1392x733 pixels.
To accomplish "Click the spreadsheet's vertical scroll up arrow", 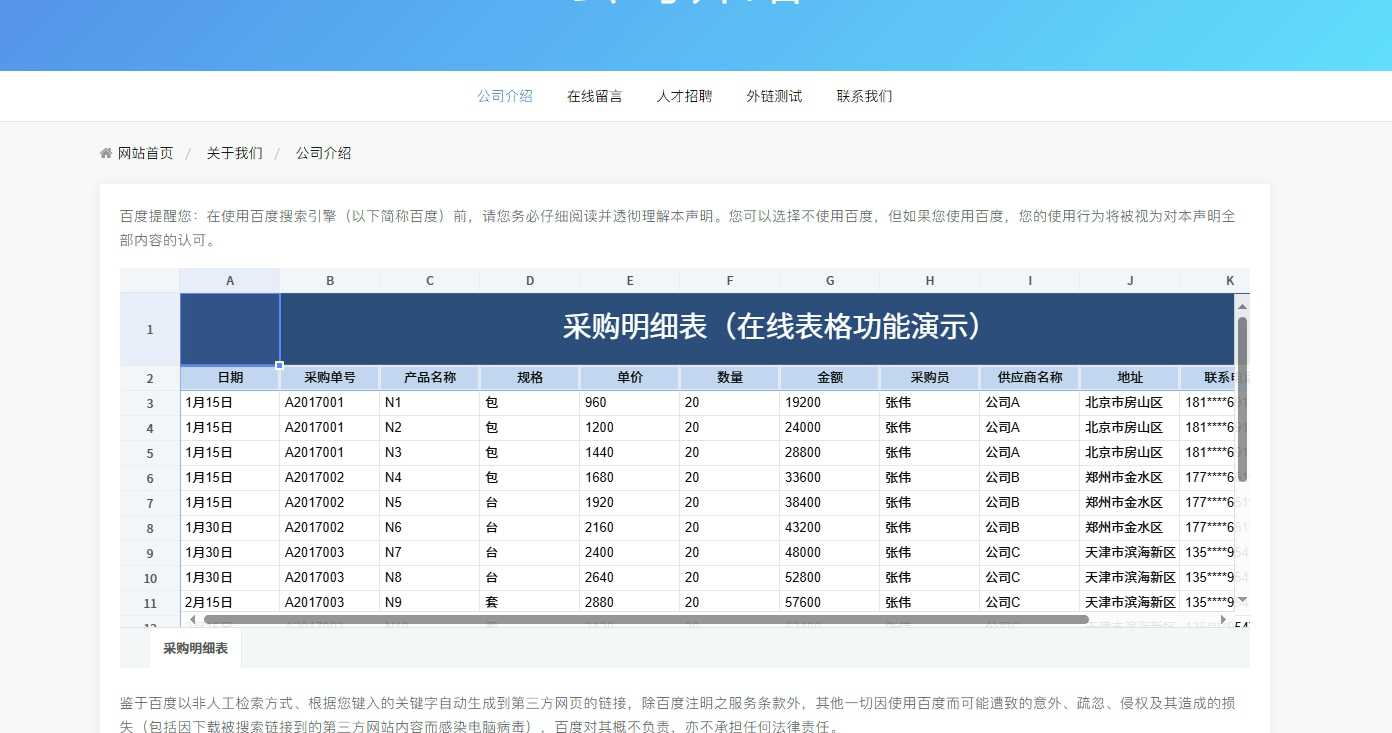I will point(1242,306).
